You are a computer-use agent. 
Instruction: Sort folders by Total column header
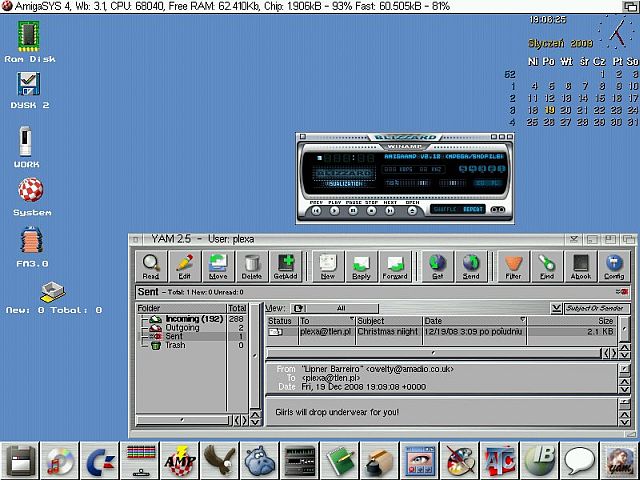pyautogui.click(x=237, y=308)
